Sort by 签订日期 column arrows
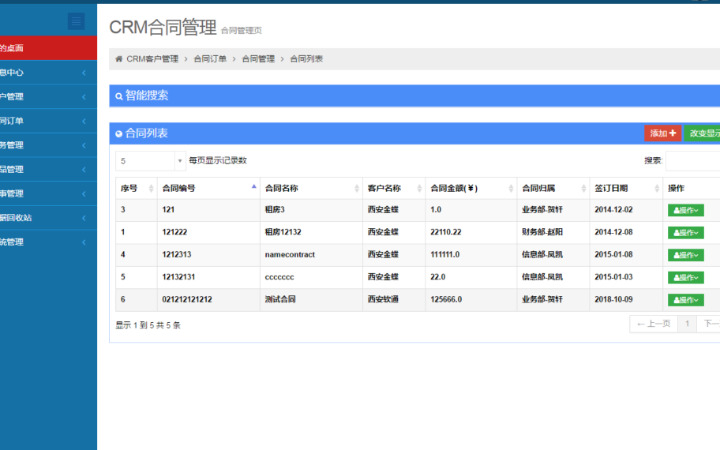This screenshot has width=720, height=450. (x=657, y=188)
